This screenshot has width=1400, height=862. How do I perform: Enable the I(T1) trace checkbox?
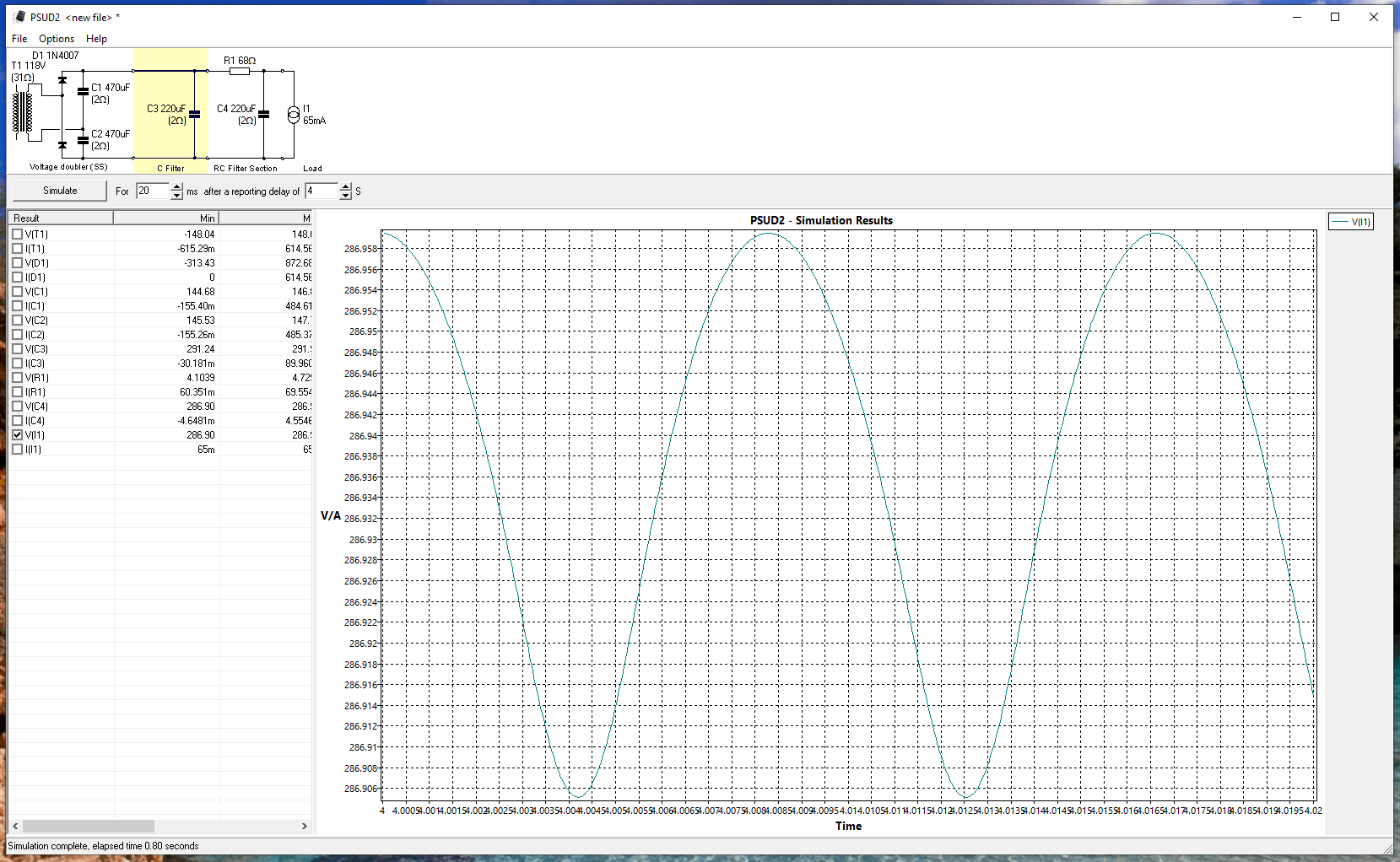(17, 249)
